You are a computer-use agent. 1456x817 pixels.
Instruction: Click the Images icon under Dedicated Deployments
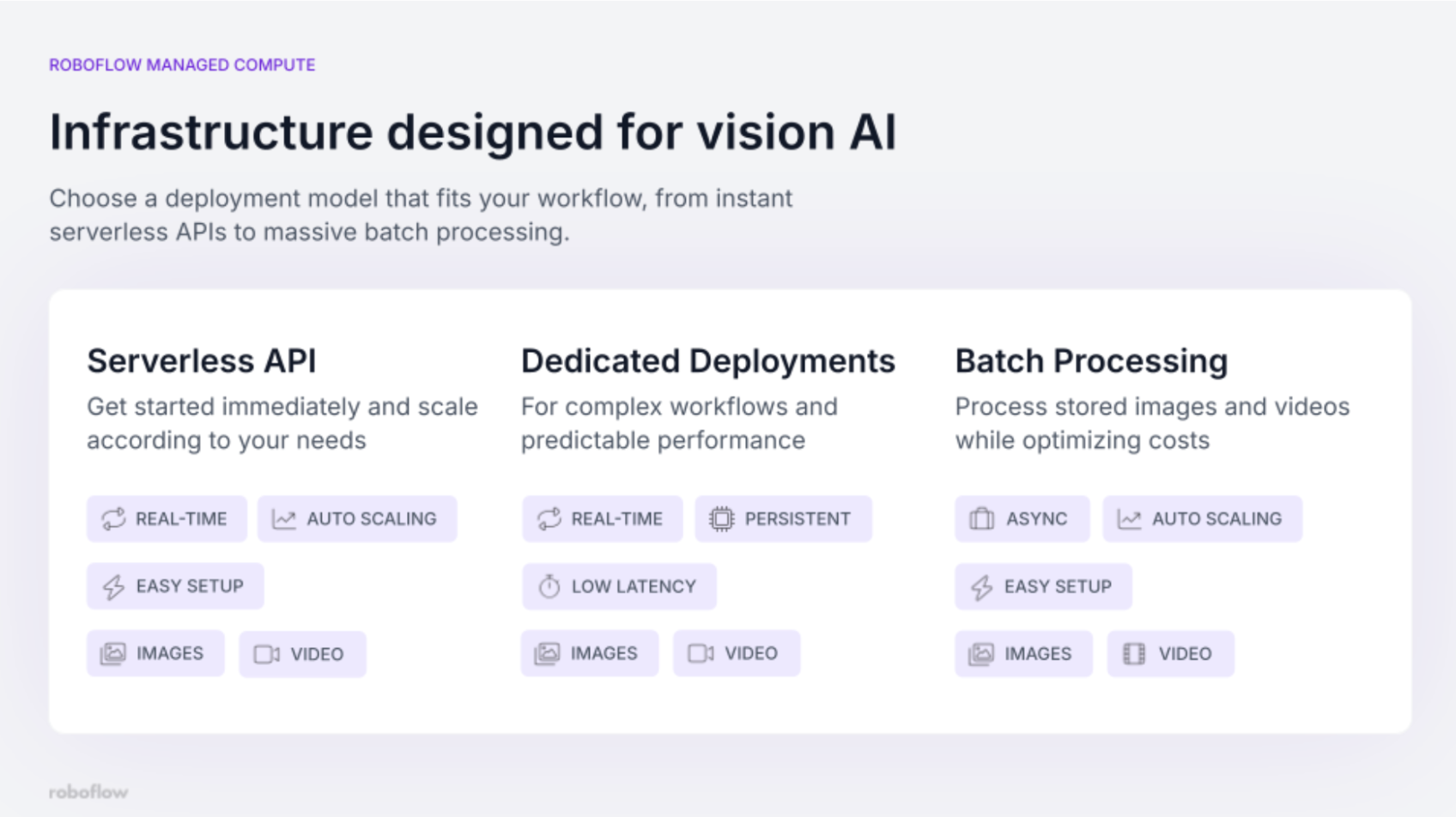[x=547, y=654]
